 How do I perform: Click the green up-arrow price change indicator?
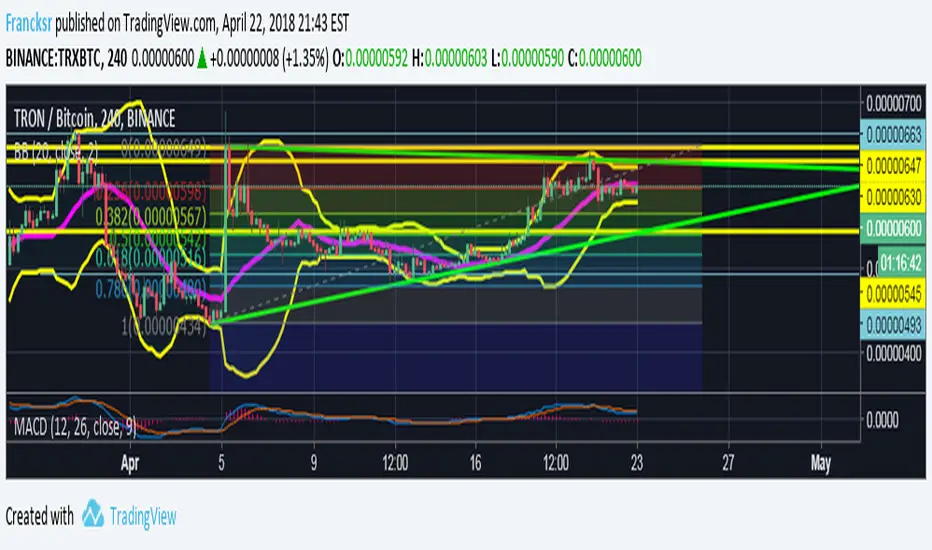(202, 59)
